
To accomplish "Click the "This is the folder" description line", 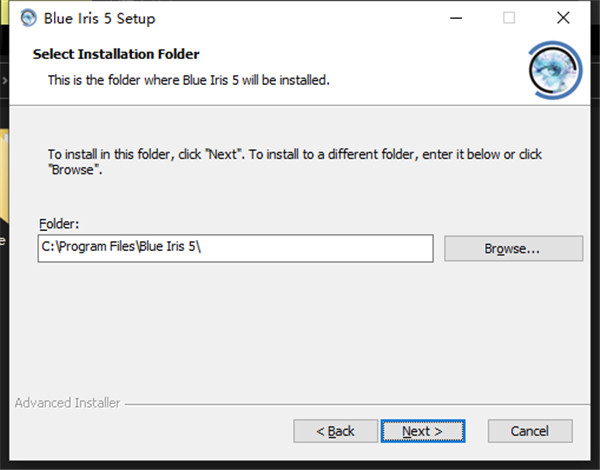I will (x=189, y=79).
